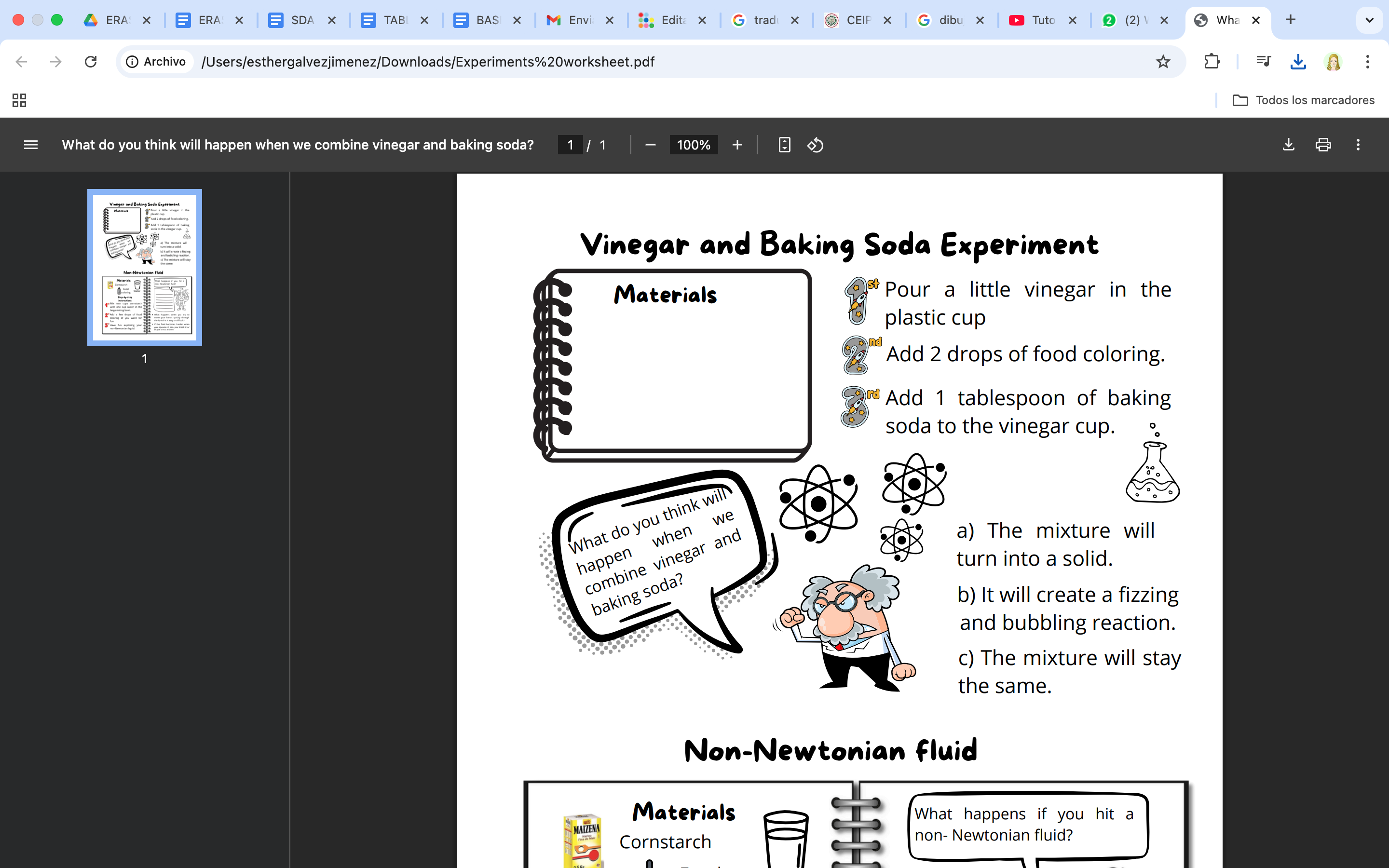This screenshot has width=1389, height=868.
Task: Reload the current page
Action: coord(91,61)
